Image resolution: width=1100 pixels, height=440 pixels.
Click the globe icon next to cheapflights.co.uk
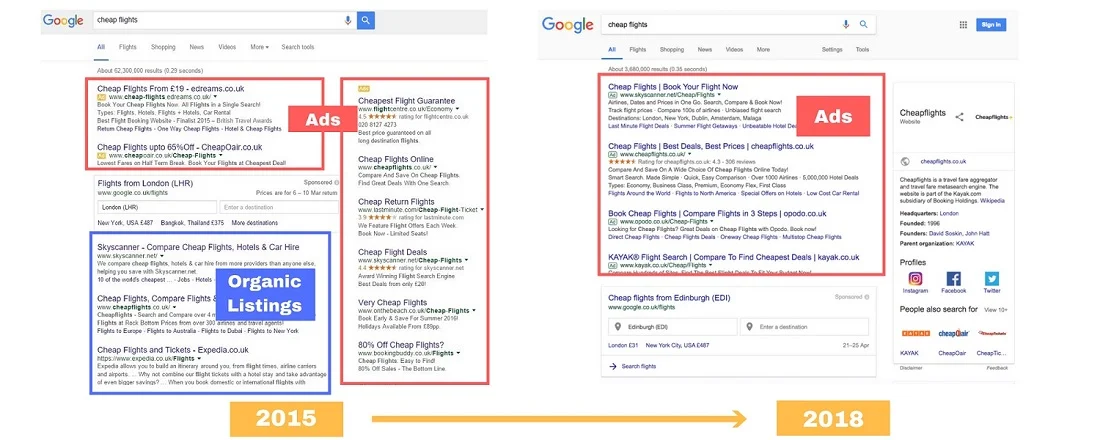click(x=905, y=161)
